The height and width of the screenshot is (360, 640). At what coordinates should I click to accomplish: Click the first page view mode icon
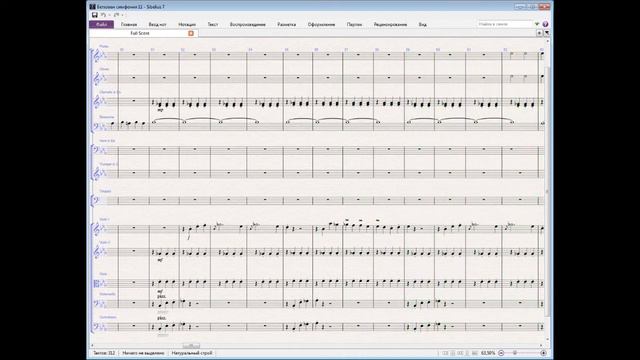pos(445,353)
